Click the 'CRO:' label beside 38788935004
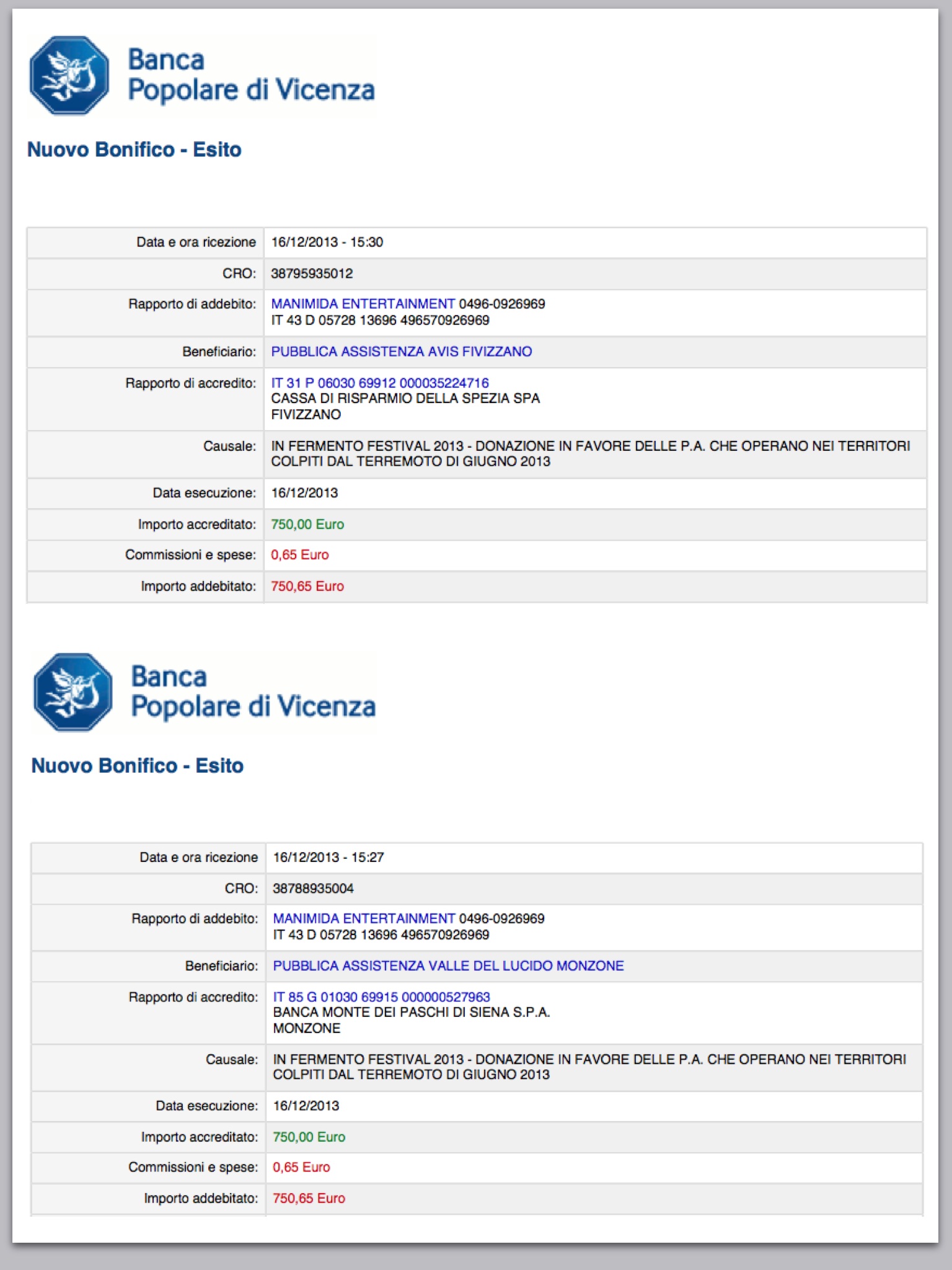The height and width of the screenshot is (1270, 952). [242, 889]
